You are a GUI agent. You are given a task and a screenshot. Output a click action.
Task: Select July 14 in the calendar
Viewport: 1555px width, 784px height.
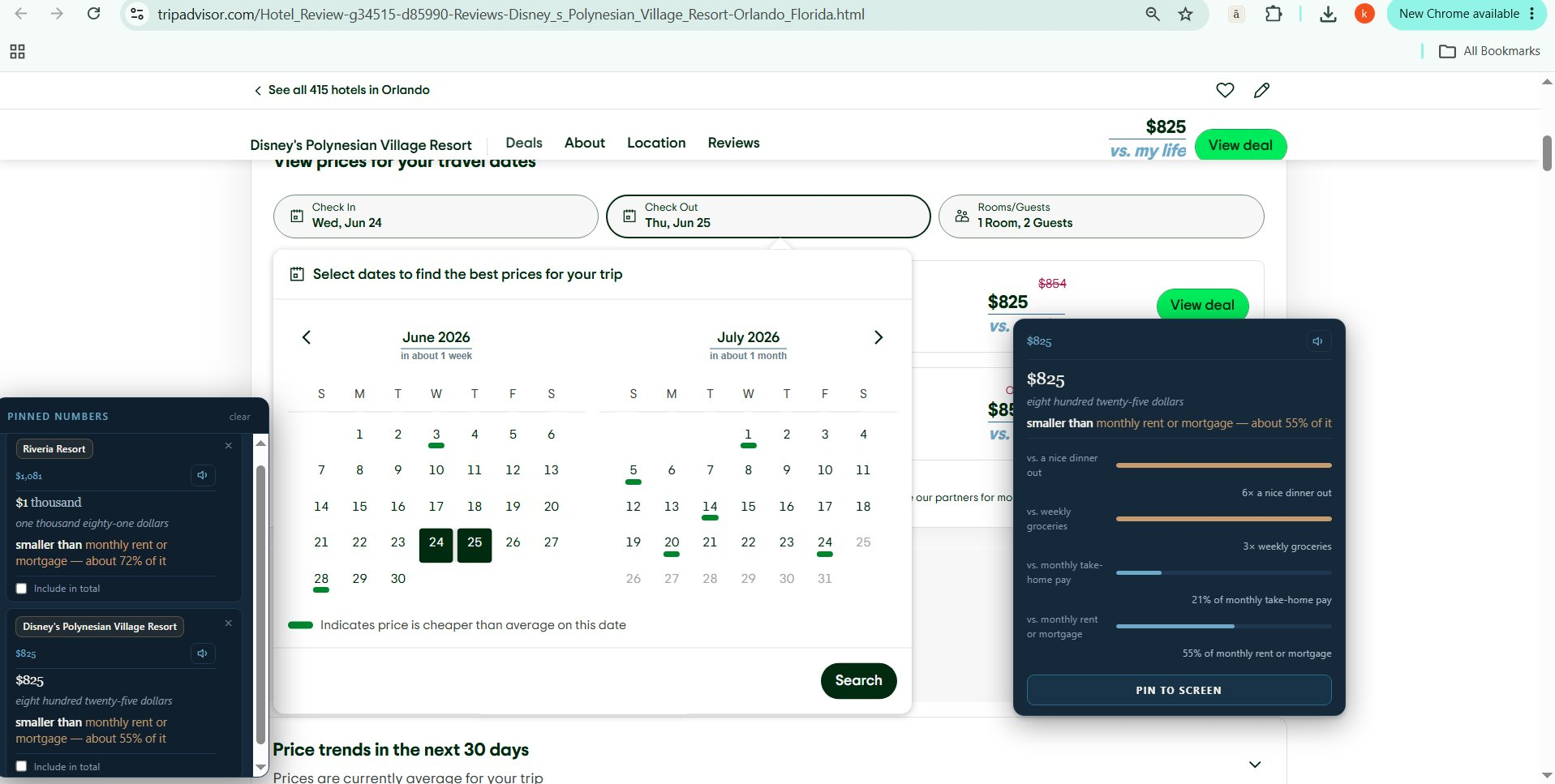pos(710,508)
